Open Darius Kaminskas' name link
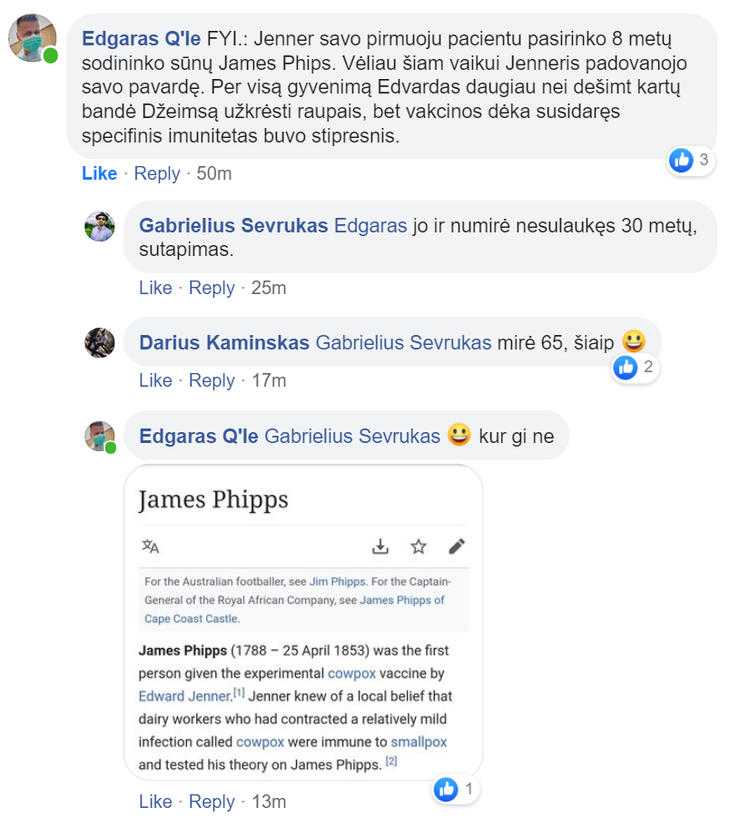The height and width of the screenshot is (827, 750). [224, 343]
